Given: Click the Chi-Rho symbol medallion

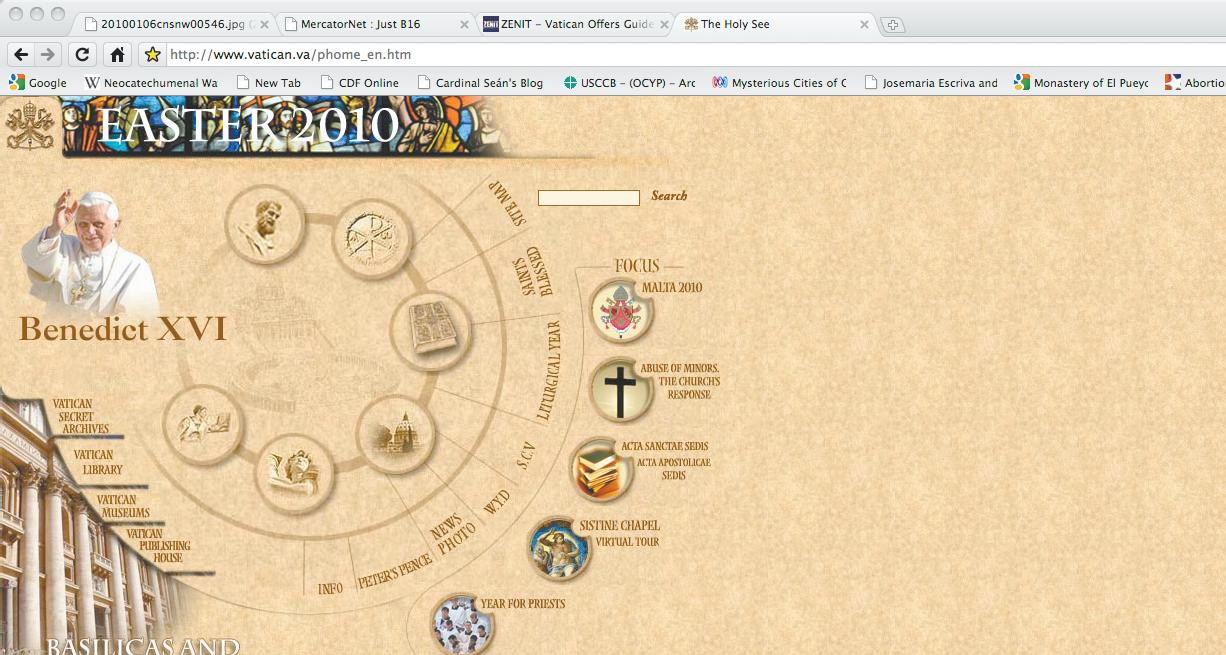Looking at the screenshot, I should tap(372, 240).
